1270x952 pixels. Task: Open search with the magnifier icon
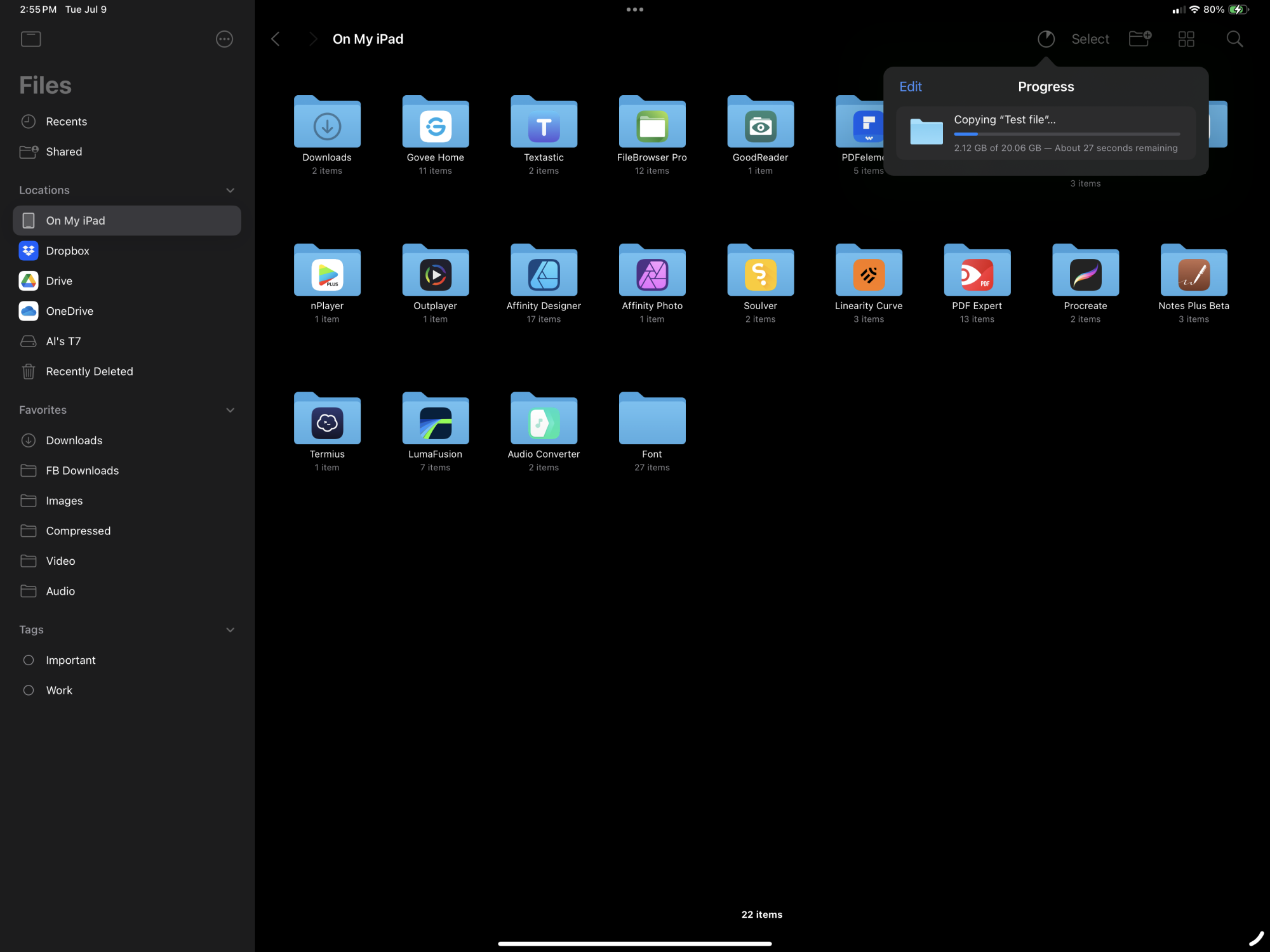coord(1234,39)
